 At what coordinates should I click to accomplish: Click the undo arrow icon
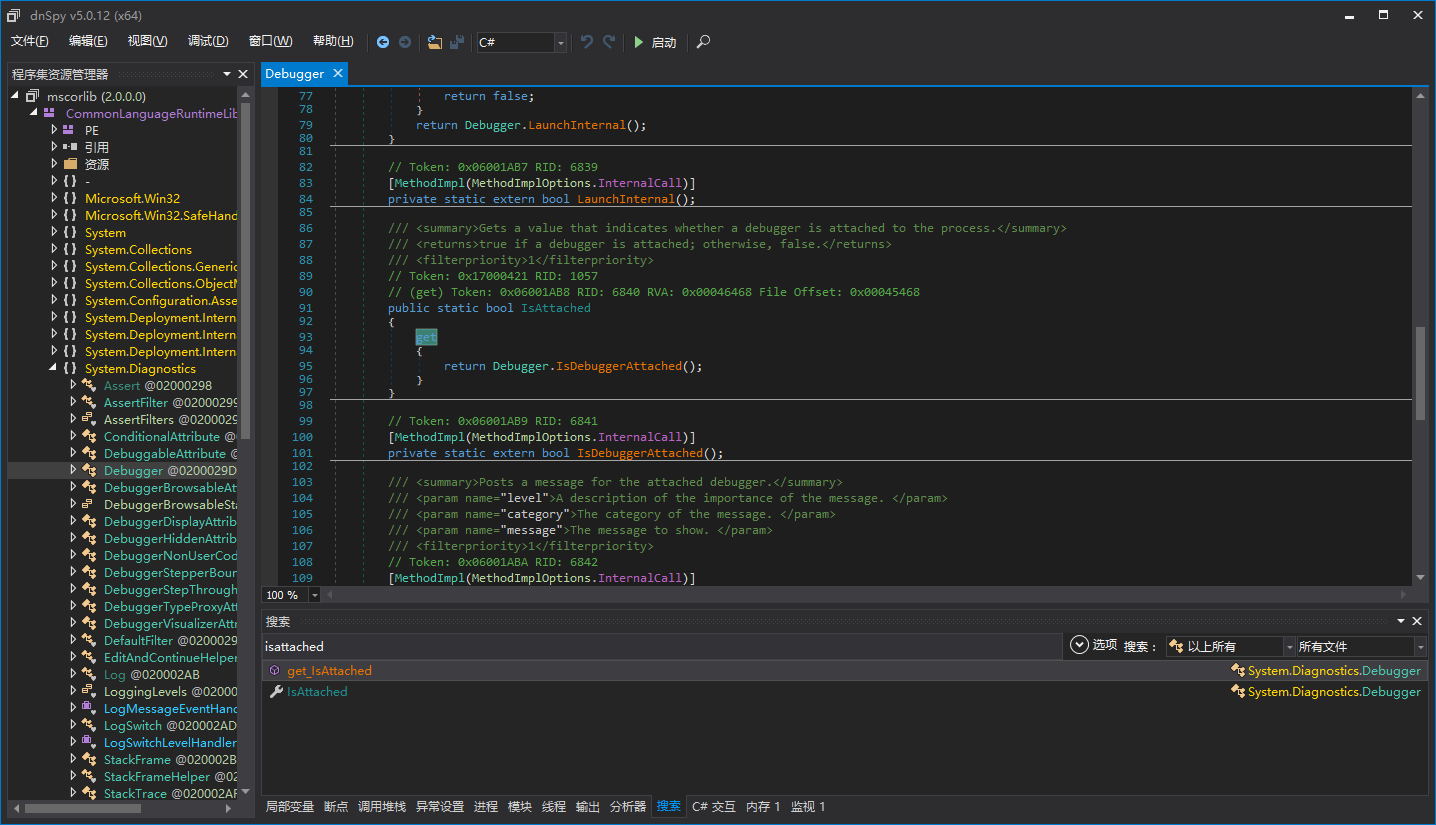point(587,42)
